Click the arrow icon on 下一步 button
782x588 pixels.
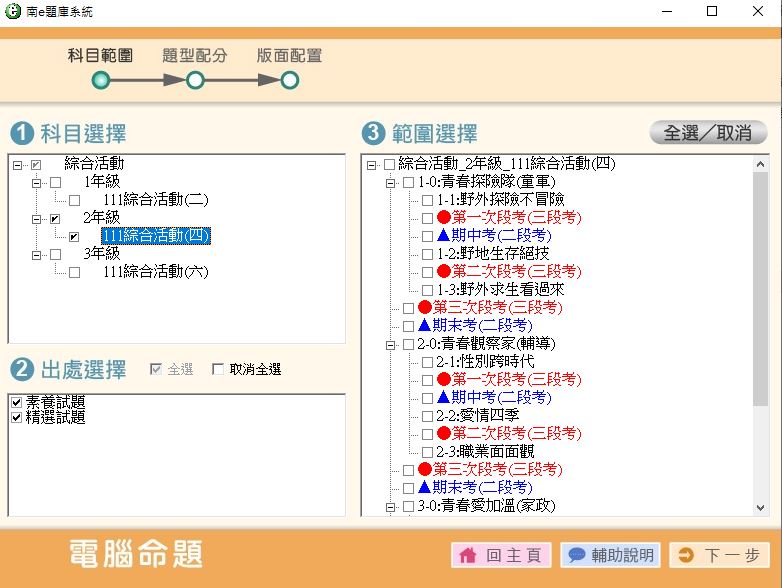[x=686, y=555]
